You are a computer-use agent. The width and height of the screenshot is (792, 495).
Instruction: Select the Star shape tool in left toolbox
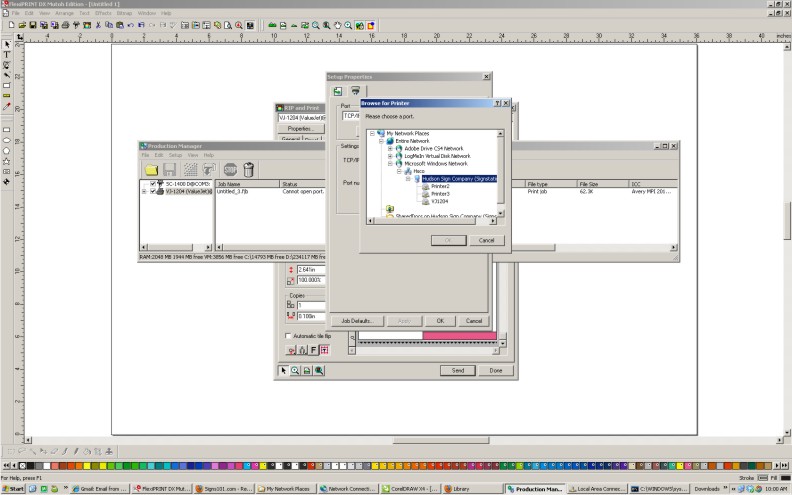7,162
